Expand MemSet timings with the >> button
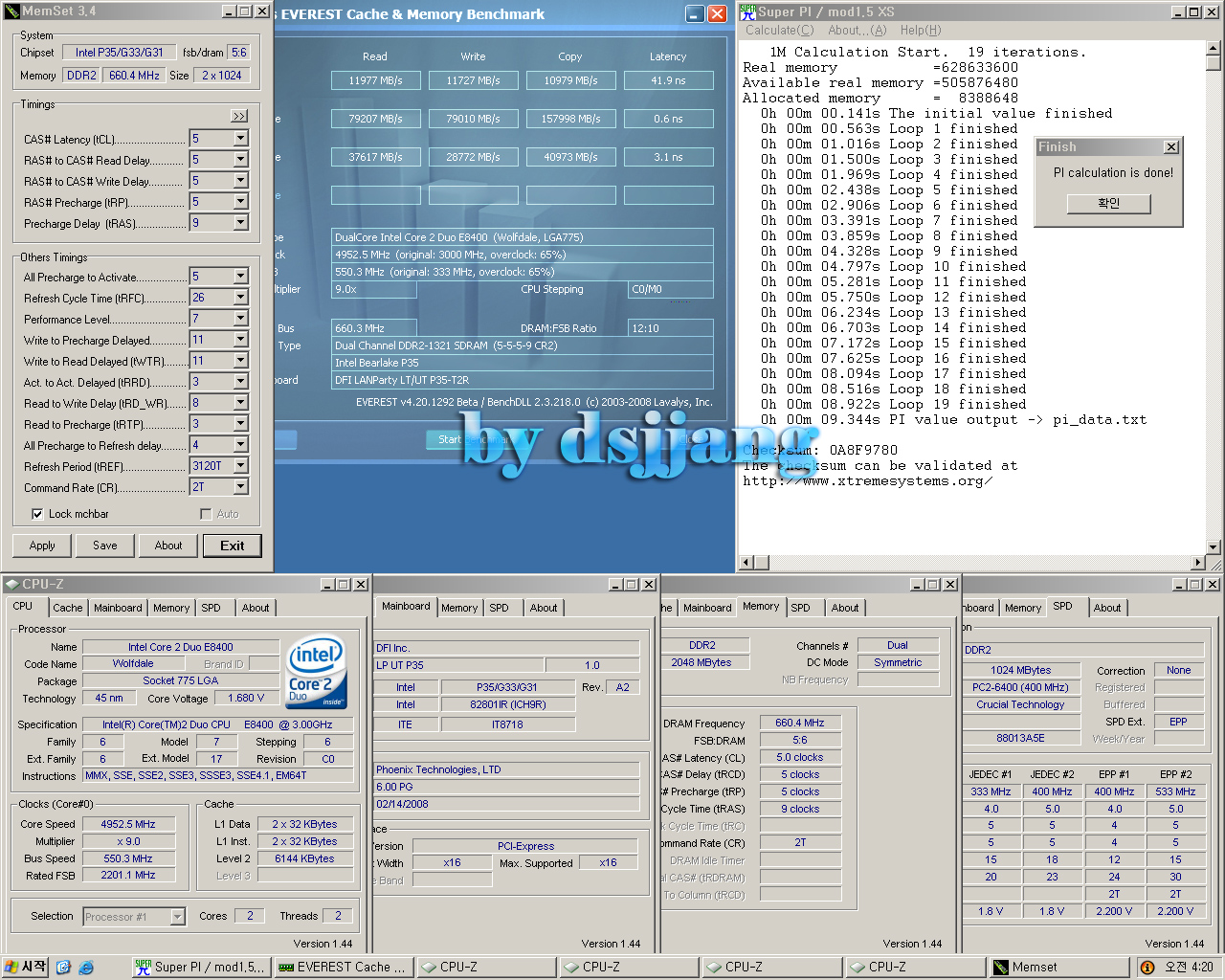 [239, 116]
